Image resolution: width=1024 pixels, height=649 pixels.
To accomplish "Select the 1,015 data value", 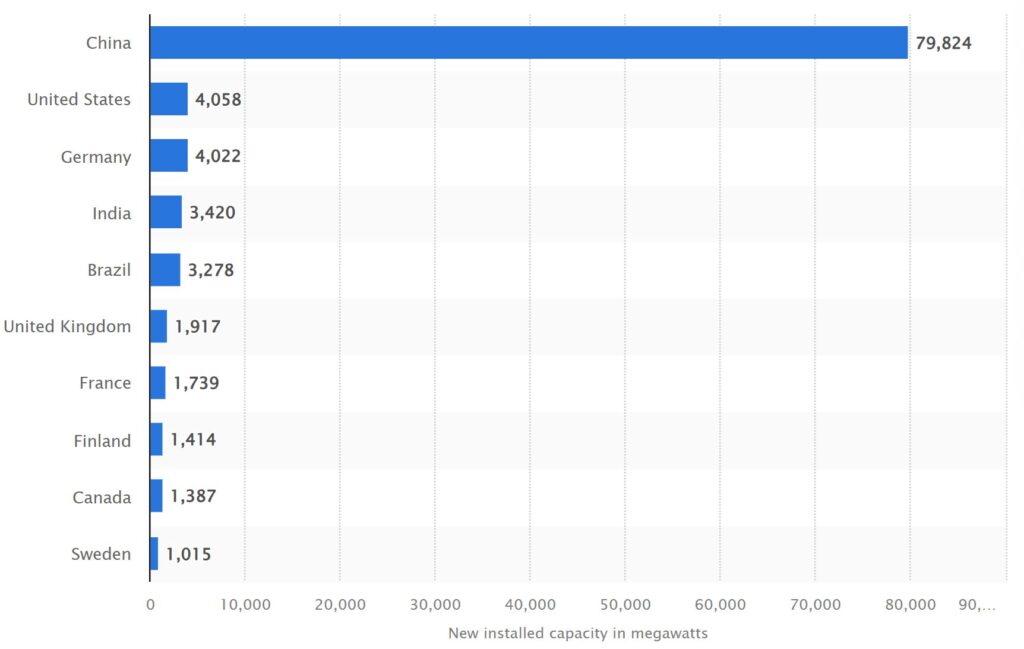I will [x=188, y=554].
